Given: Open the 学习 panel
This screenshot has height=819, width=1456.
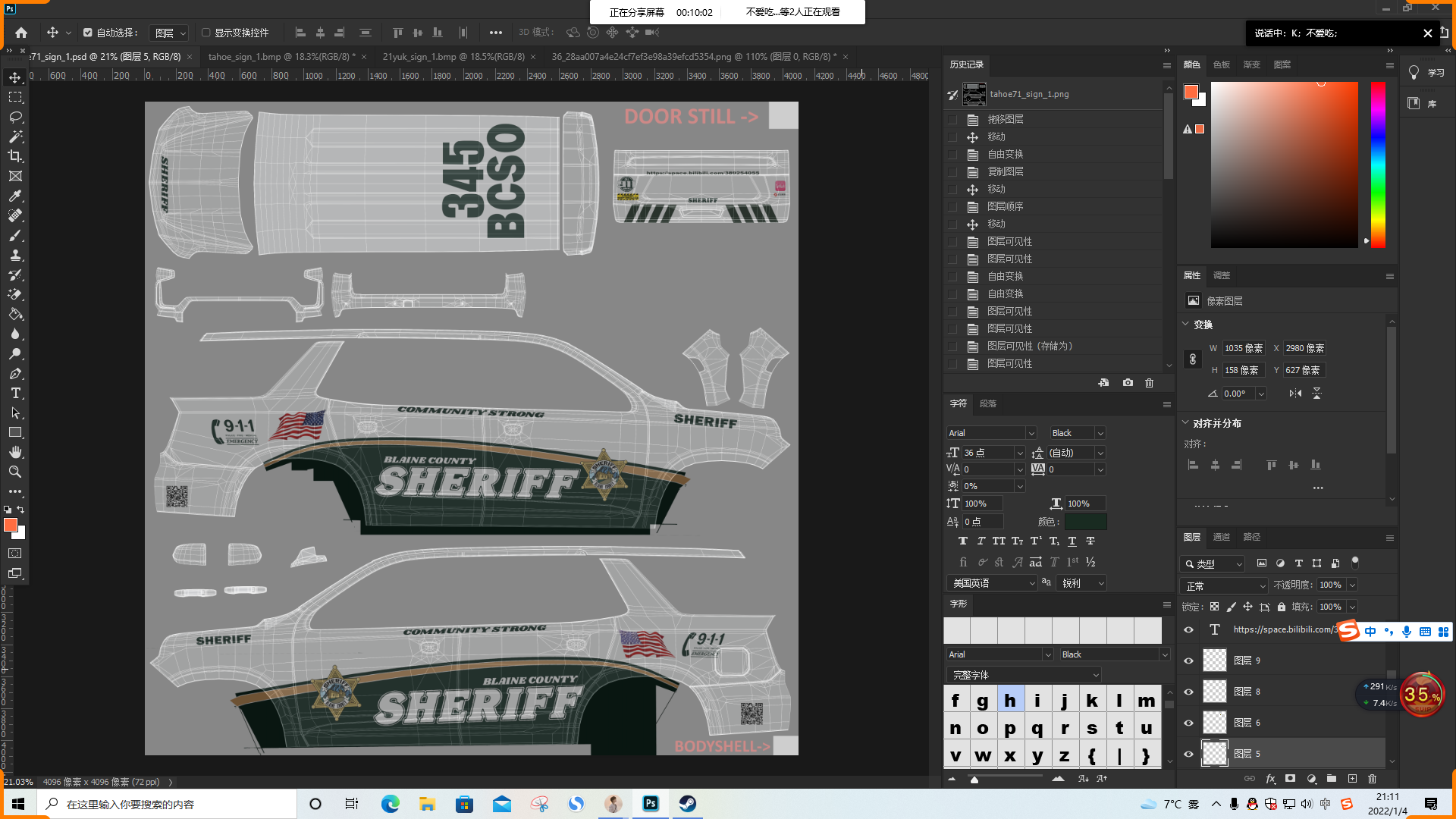Looking at the screenshot, I should pos(1426,73).
